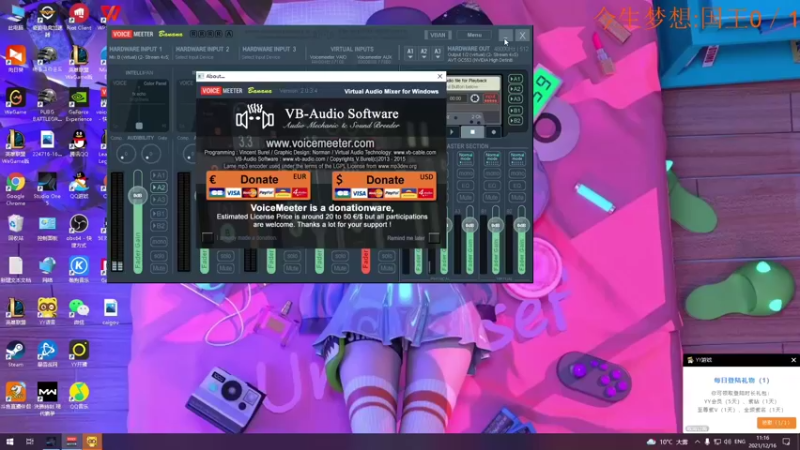Viewport: 800px width, 450px height.
Task: Open the Windows Start menu
Action: [10, 441]
